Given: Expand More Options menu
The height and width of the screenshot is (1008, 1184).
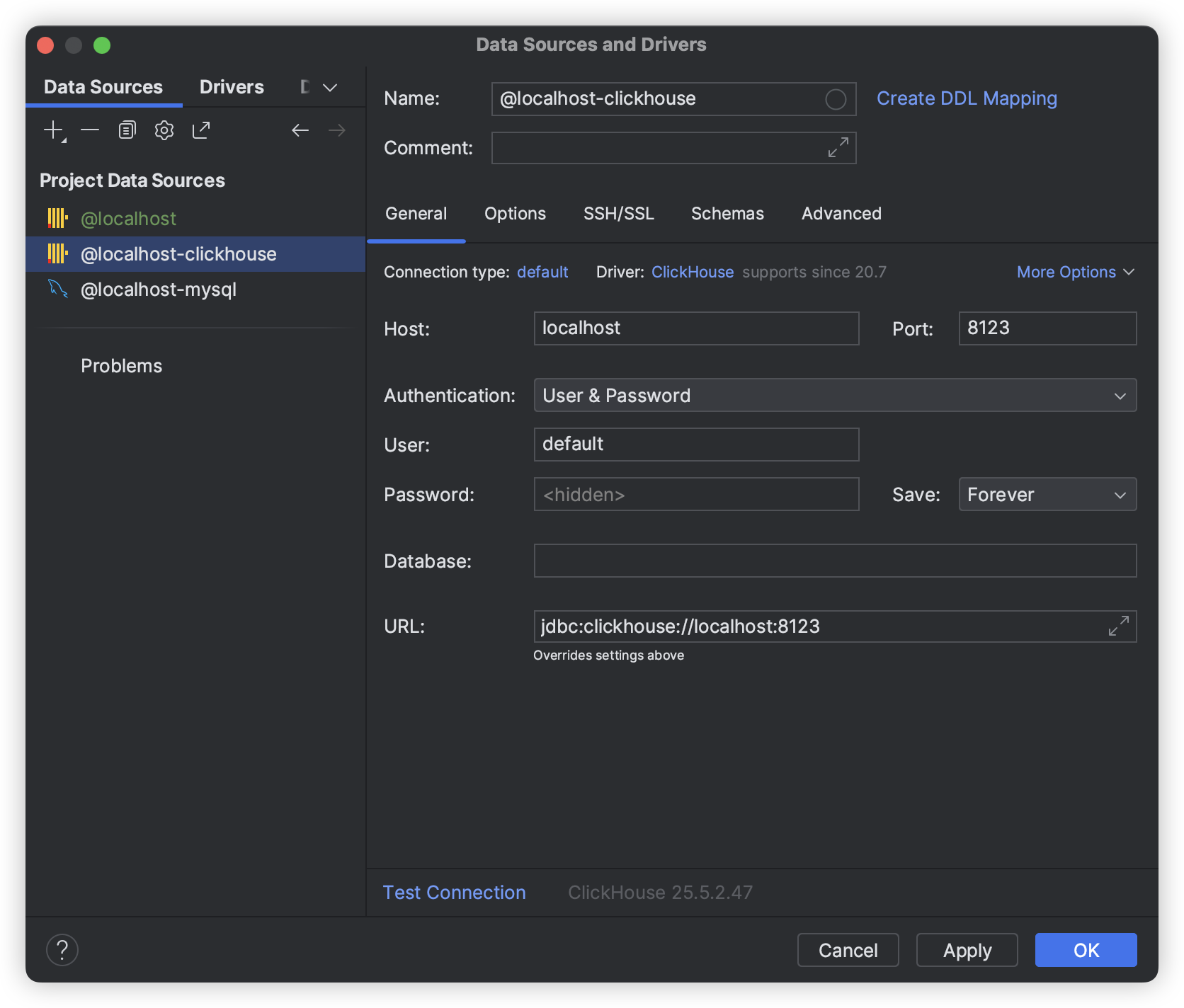Looking at the screenshot, I should (x=1075, y=272).
